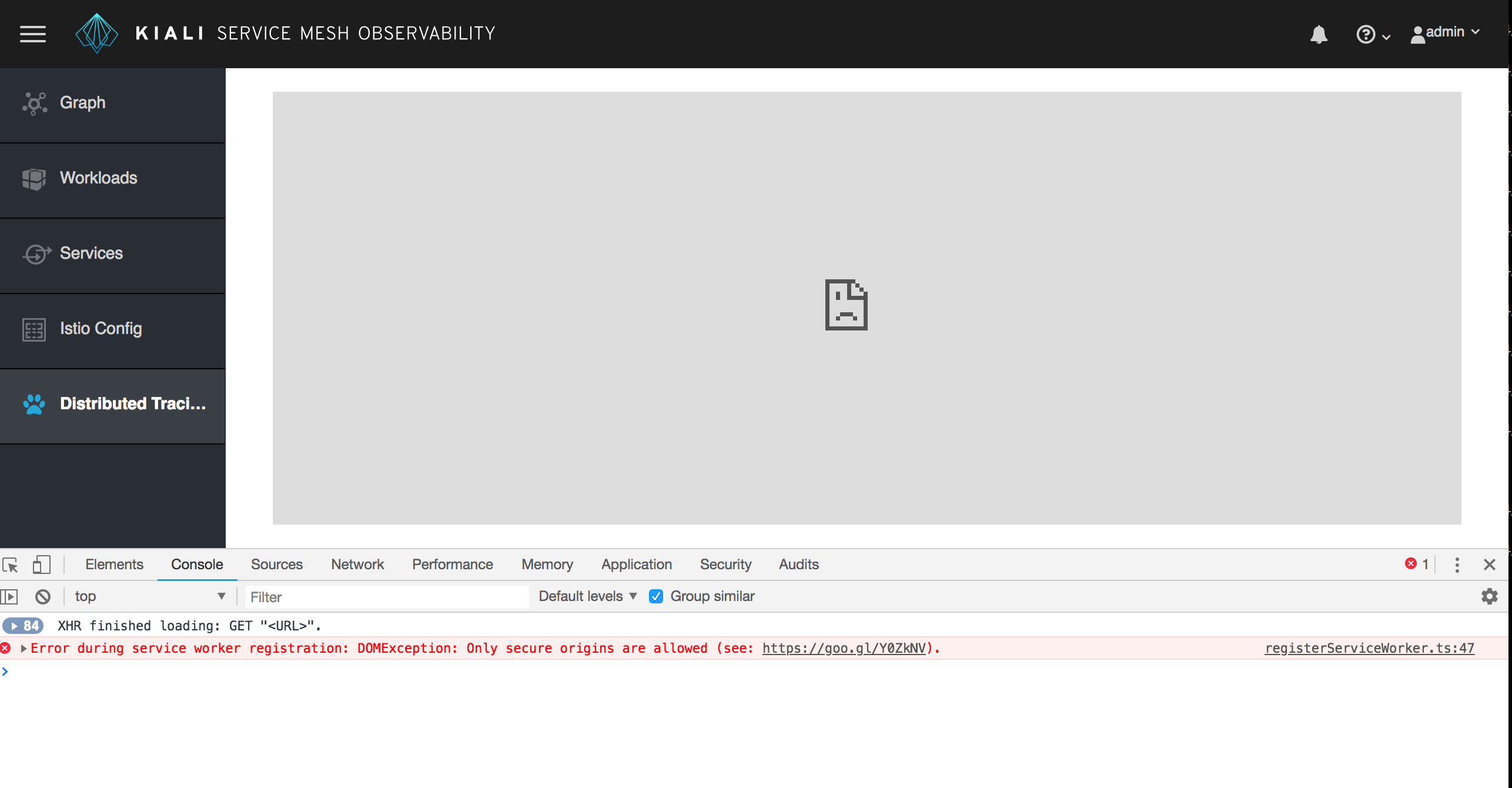Close the DevTools panel
This screenshot has width=1512, height=788.
point(1489,565)
